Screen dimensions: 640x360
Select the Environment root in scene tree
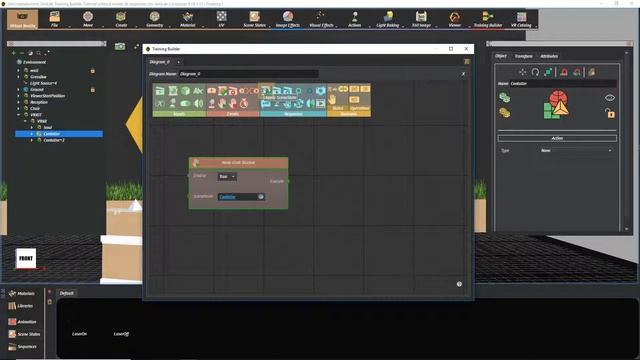click(x=34, y=62)
